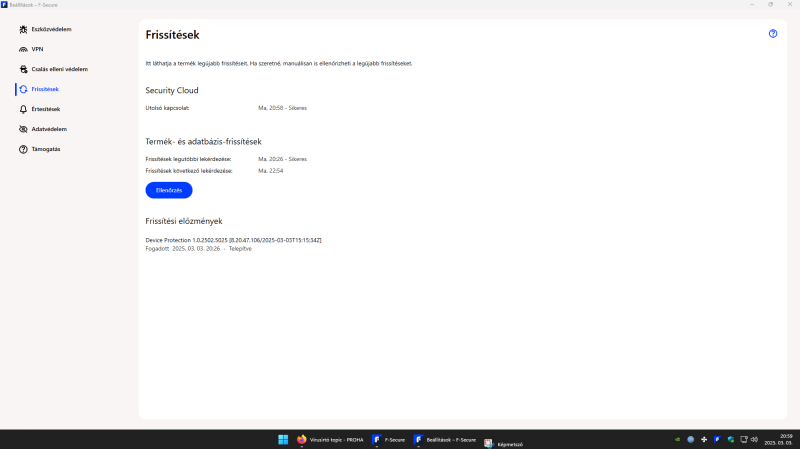
Task: Click Utolsó kapcsolat label
Action: (167, 108)
